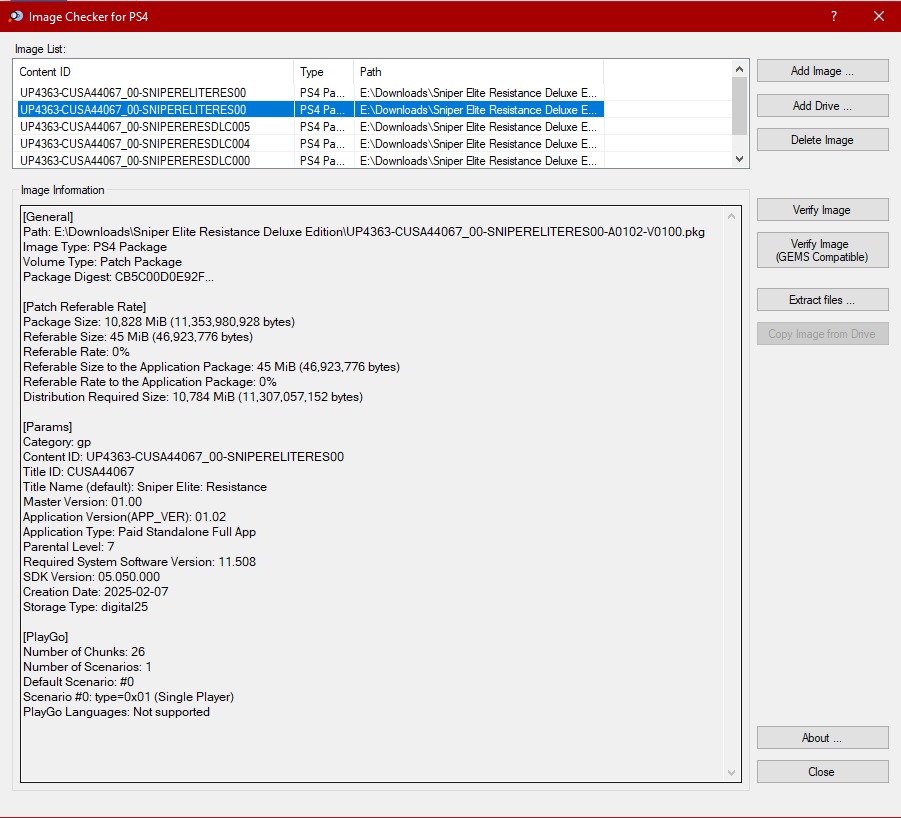901x818 pixels.
Task: Click 'Title Name (default): Sniper Elite: Resistance'
Action: [x=145, y=487]
